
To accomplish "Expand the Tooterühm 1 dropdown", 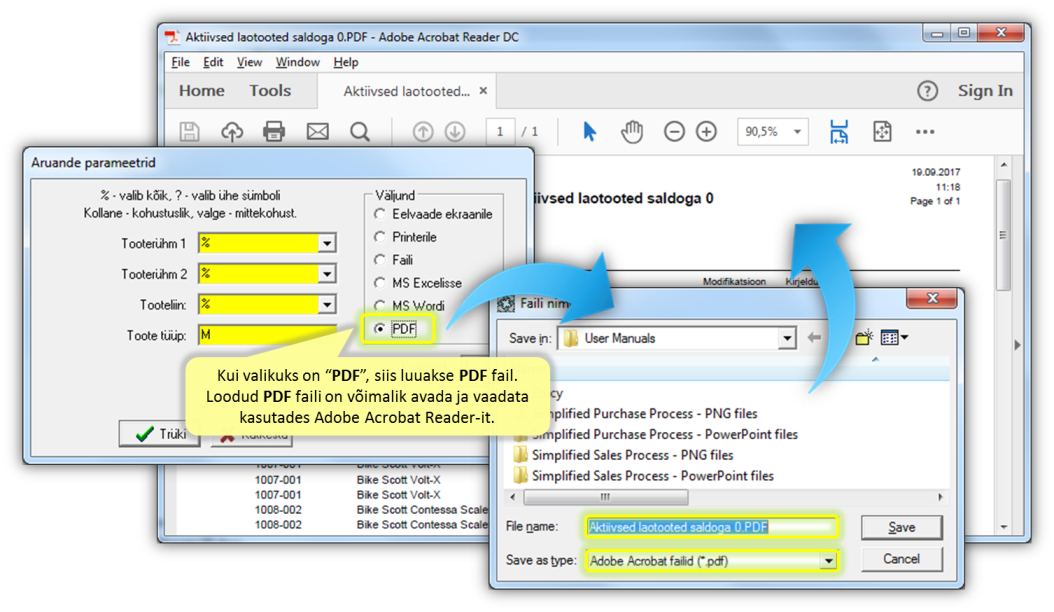I will (x=327, y=243).
